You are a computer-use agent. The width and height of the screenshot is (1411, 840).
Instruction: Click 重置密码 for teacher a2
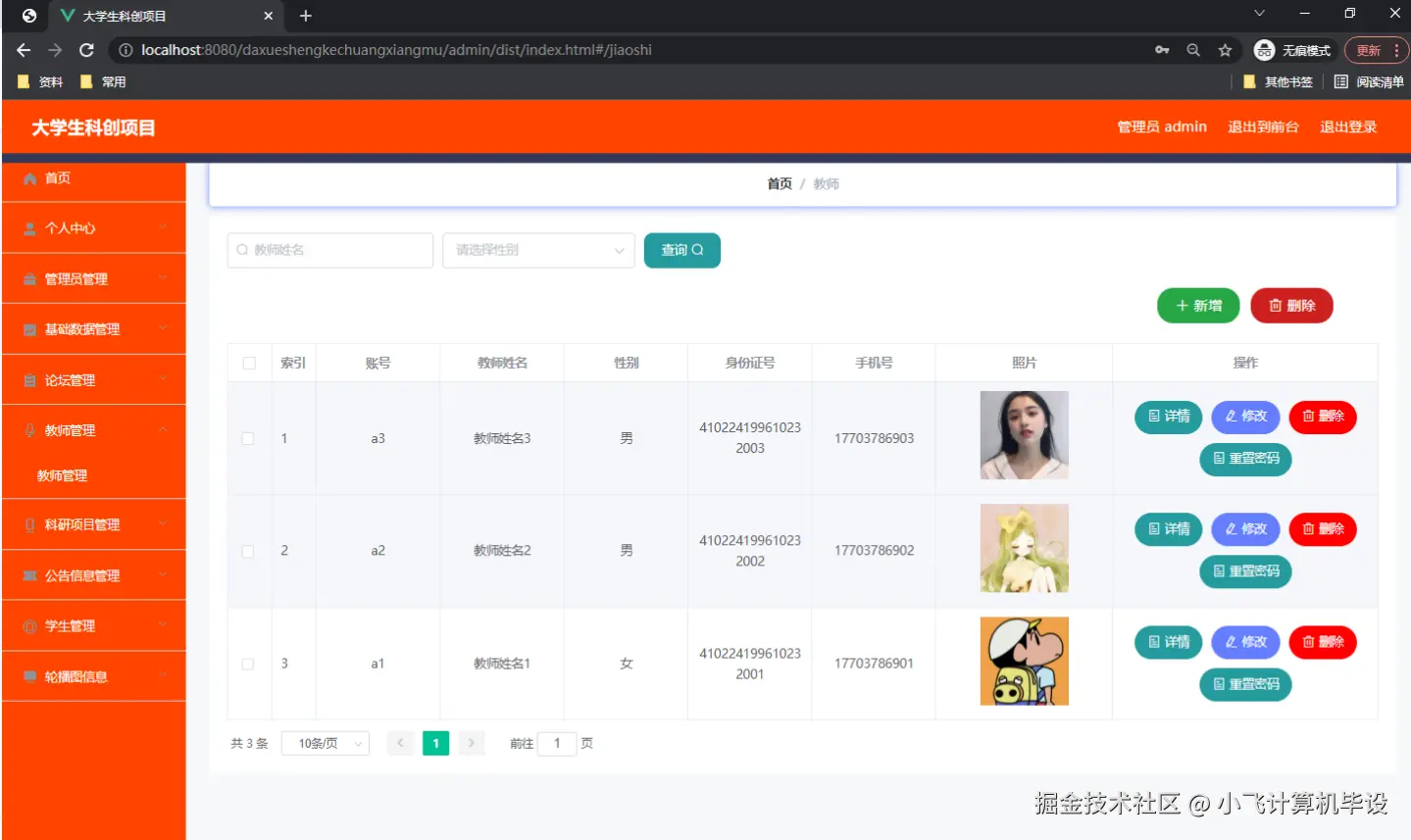pyautogui.click(x=1245, y=571)
